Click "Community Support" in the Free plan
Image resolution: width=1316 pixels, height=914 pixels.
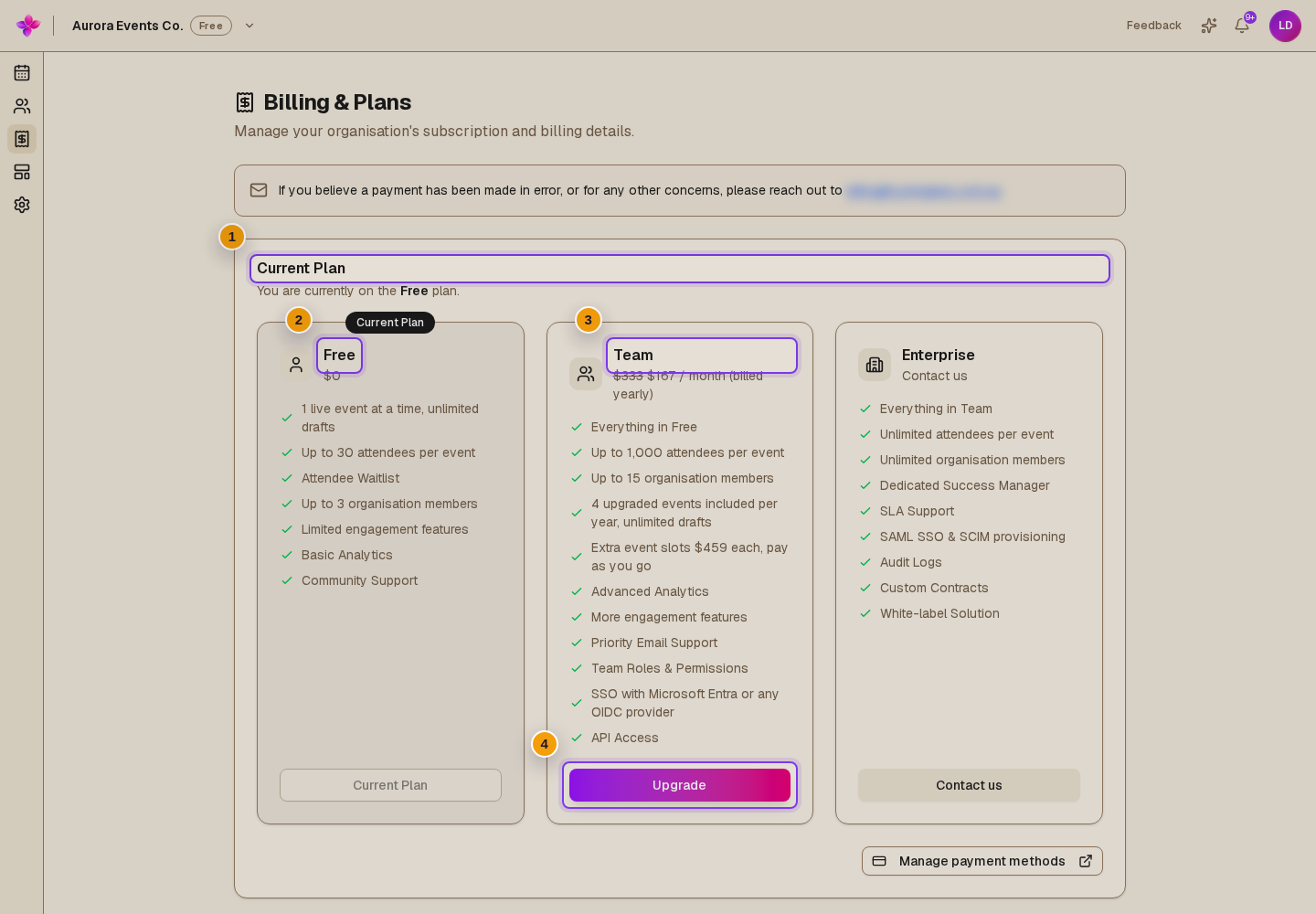(360, 580)
